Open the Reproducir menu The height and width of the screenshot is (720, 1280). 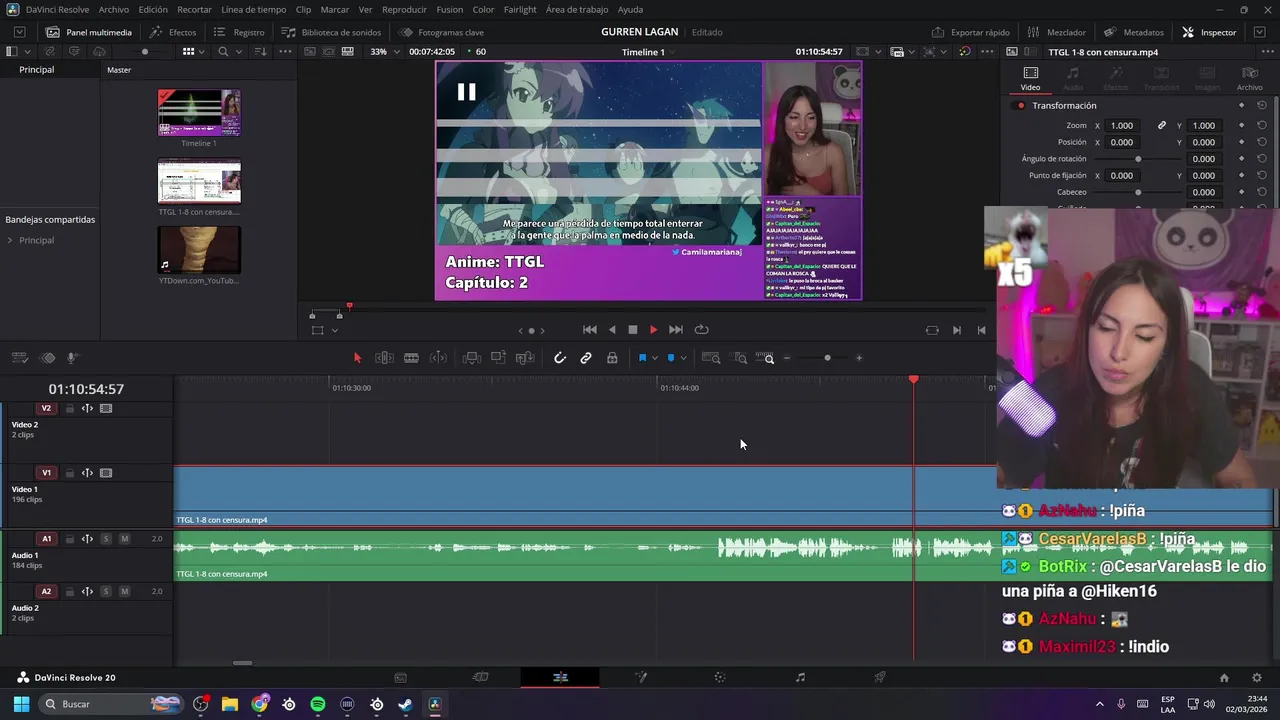404,9
